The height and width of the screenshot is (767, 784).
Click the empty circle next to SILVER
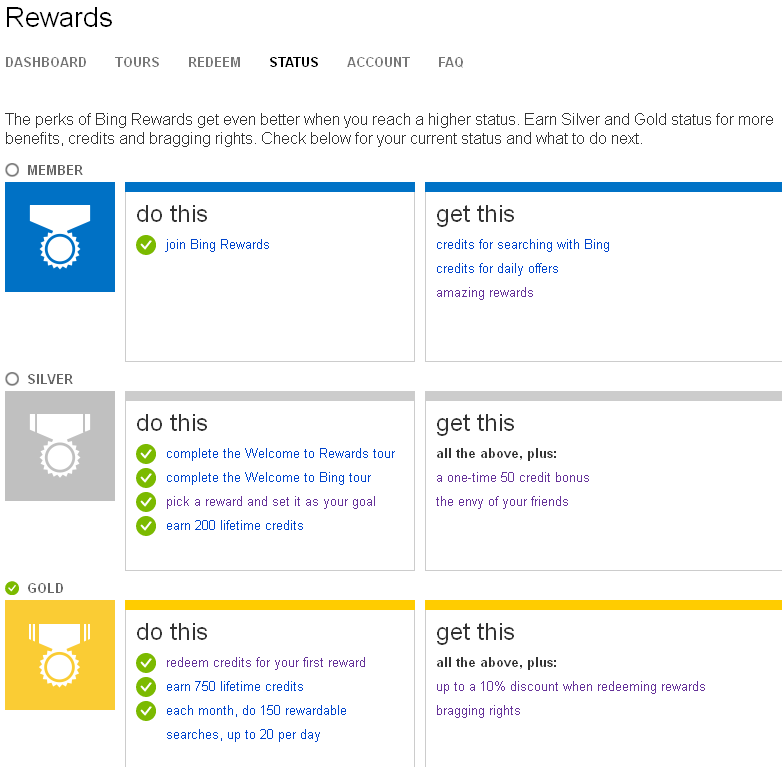point(12,379)
